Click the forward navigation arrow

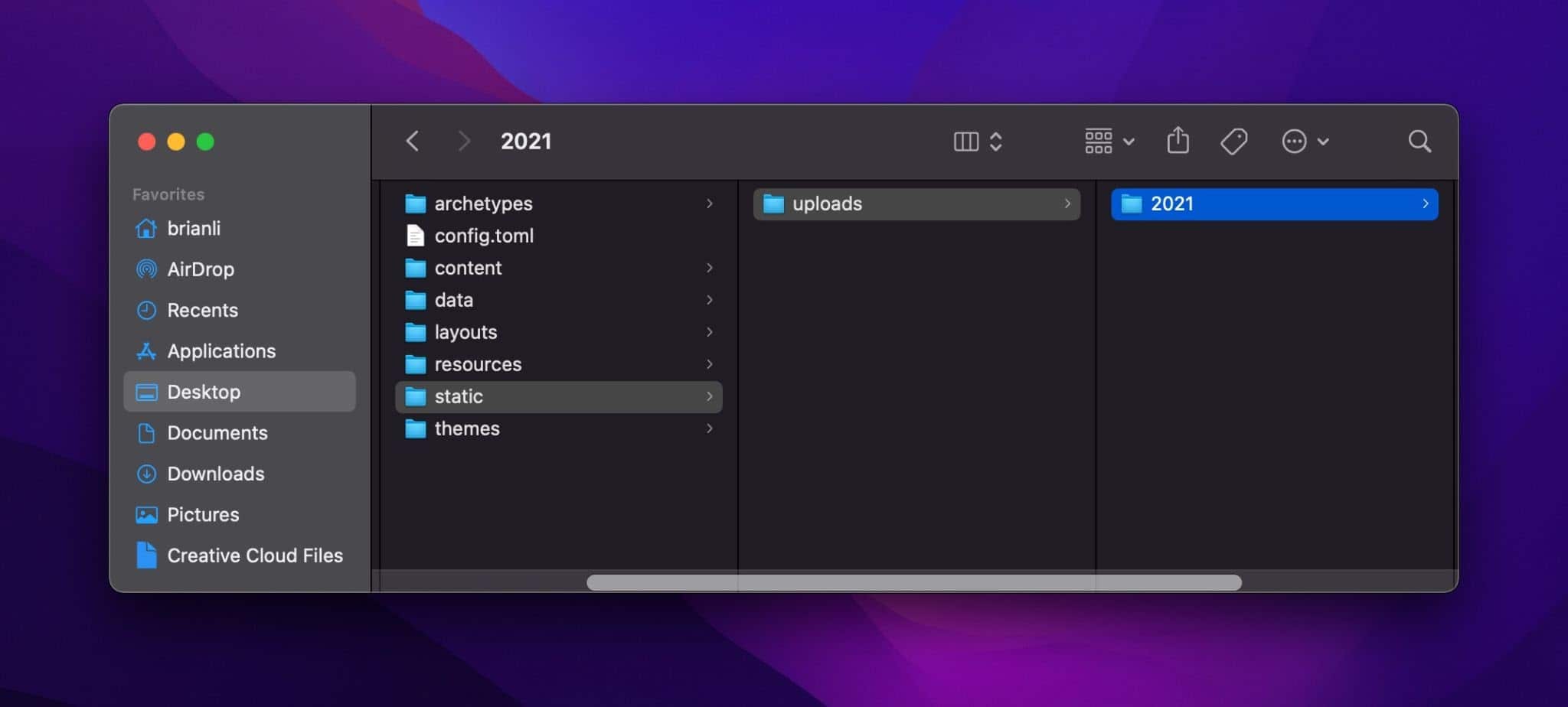click(465, 141)
